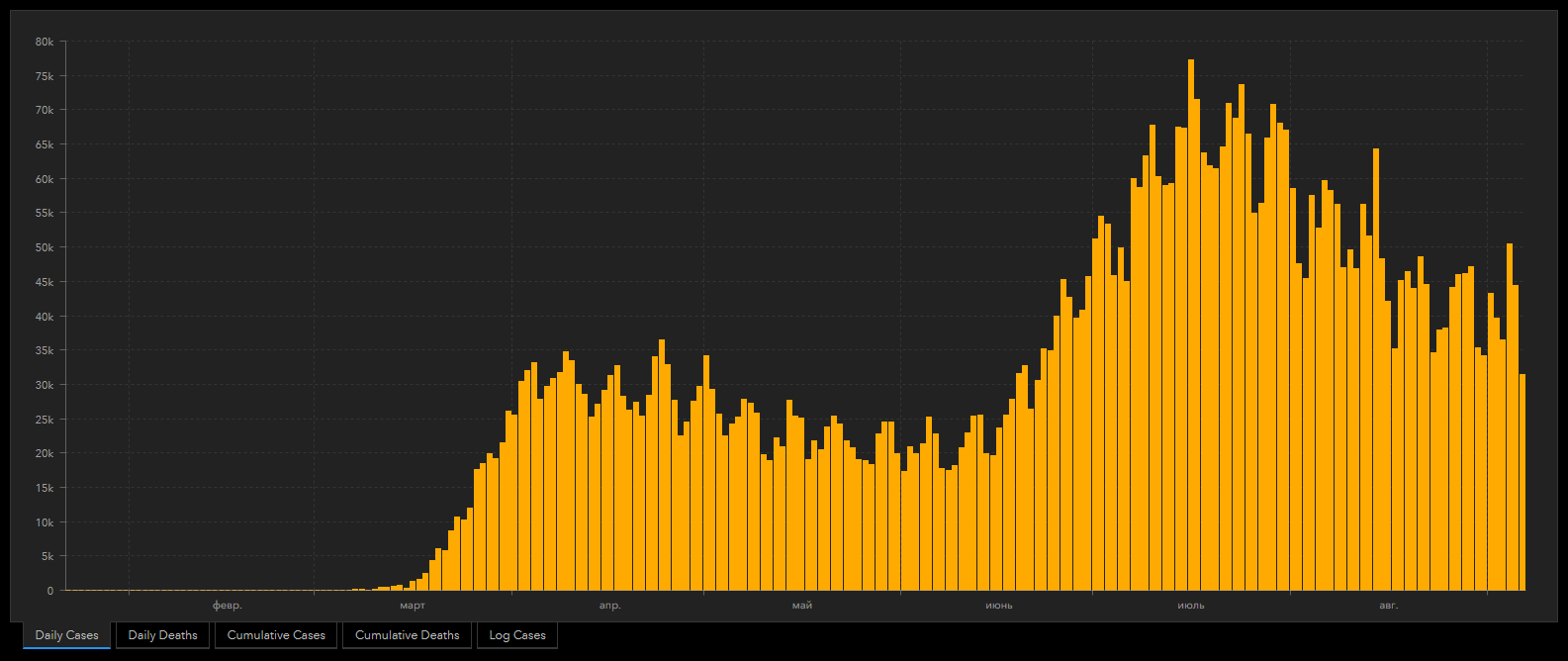The width and height of the screenshot is (1568, 661).
Task: Click the 15k y-axis label
Action: [44, 488]
